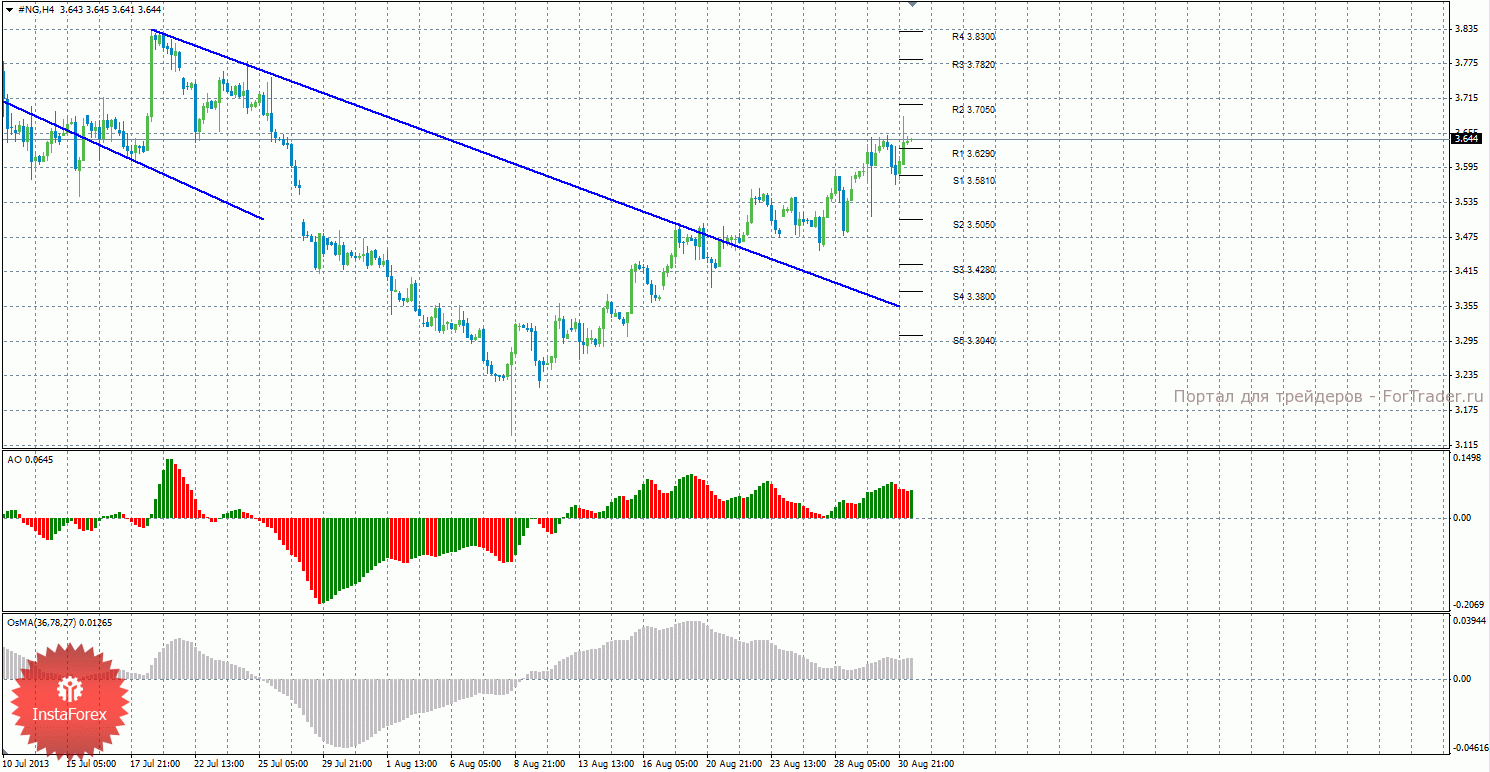The height and width of the screenshot is (772, 1490).
Task: Click the 3.175 value on price scale
Action: click(1467, 410)
